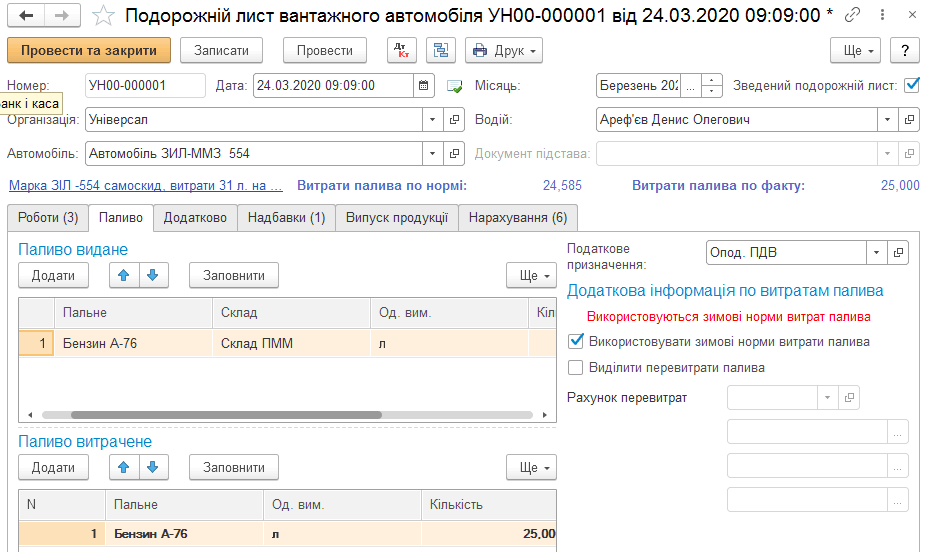The height and width of the screenshot is (552, 928).
Task: Open the Водій record via its open icon
Action: 909,120
